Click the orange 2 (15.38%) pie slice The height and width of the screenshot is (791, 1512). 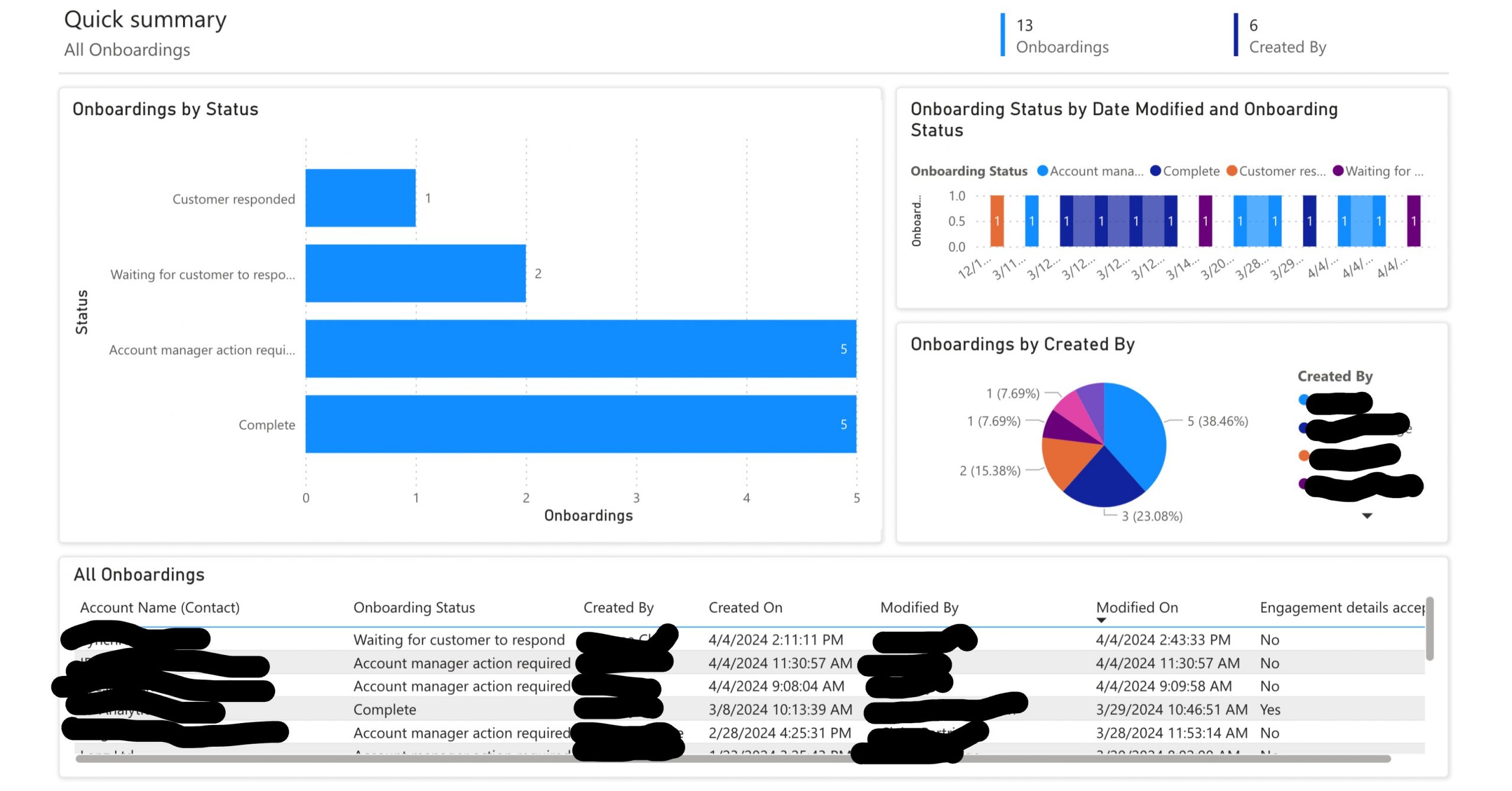pyautogui.click(x=1066, y=460)
